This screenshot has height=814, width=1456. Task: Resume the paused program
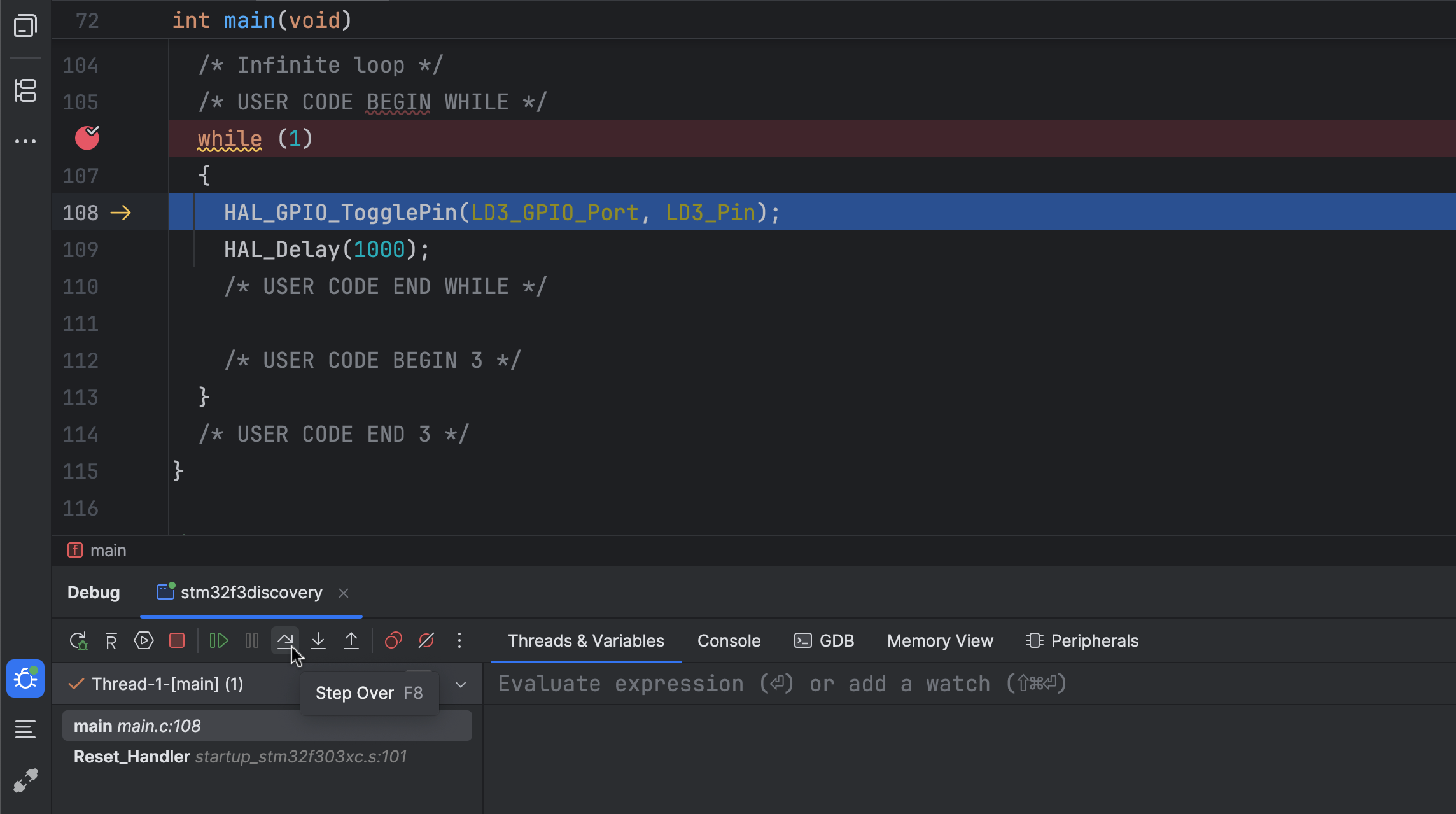point(218,641)
